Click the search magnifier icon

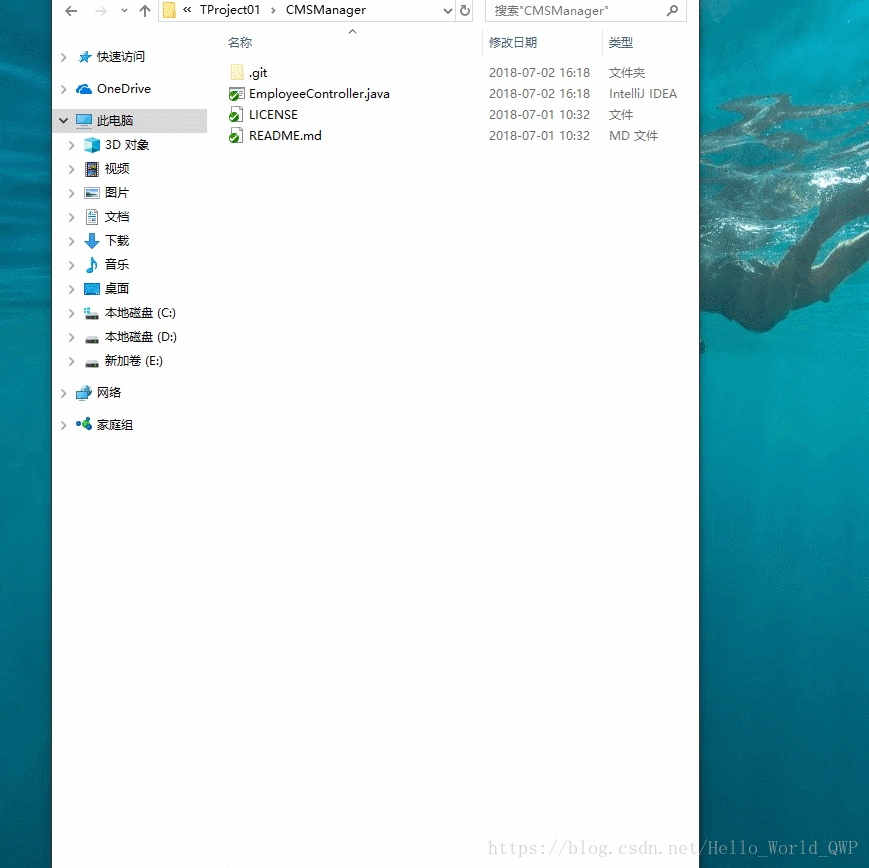[672, 11]
